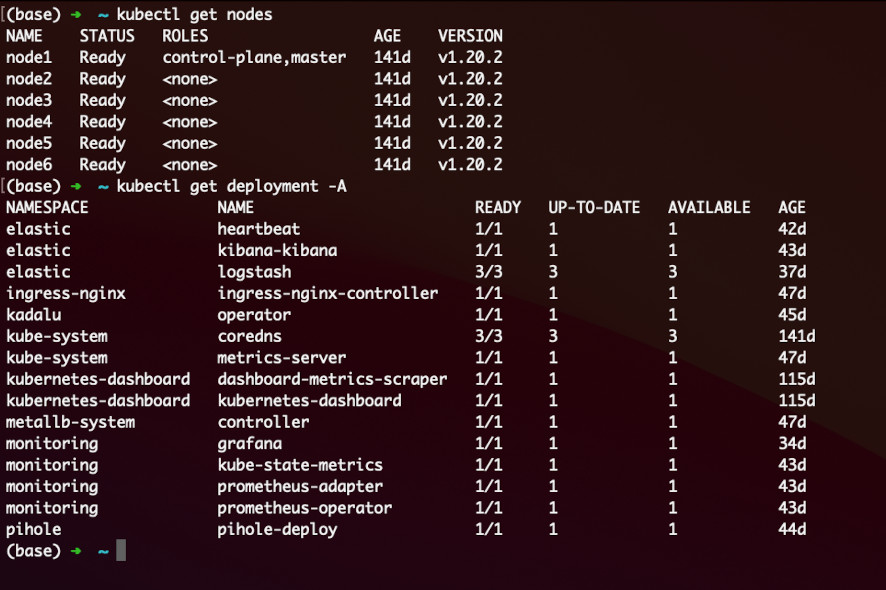The image size is (886, 590).
Task: Select the node3 name
Action: 29,100
